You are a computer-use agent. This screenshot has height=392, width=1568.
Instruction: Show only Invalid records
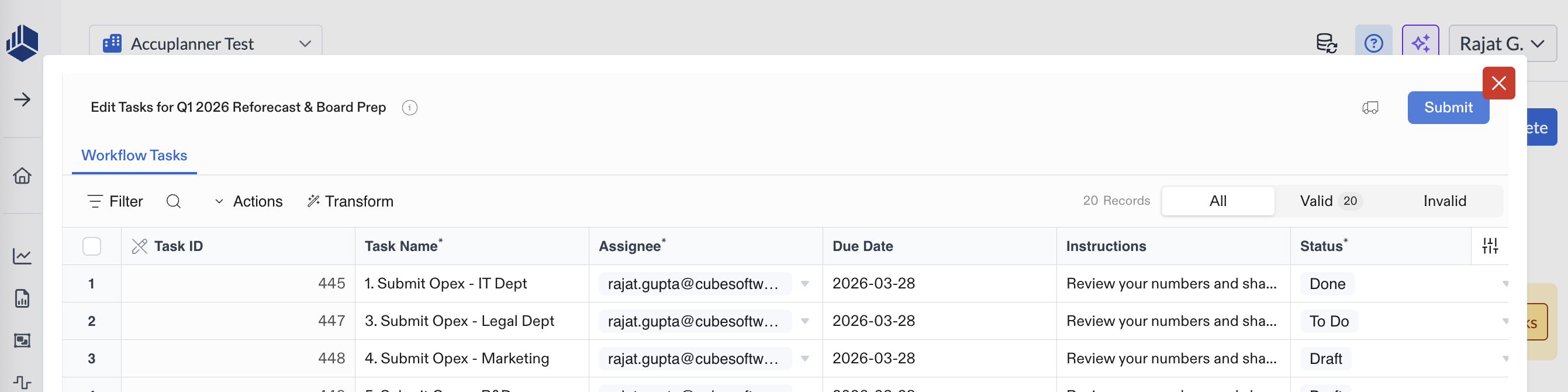point(1444,201)
